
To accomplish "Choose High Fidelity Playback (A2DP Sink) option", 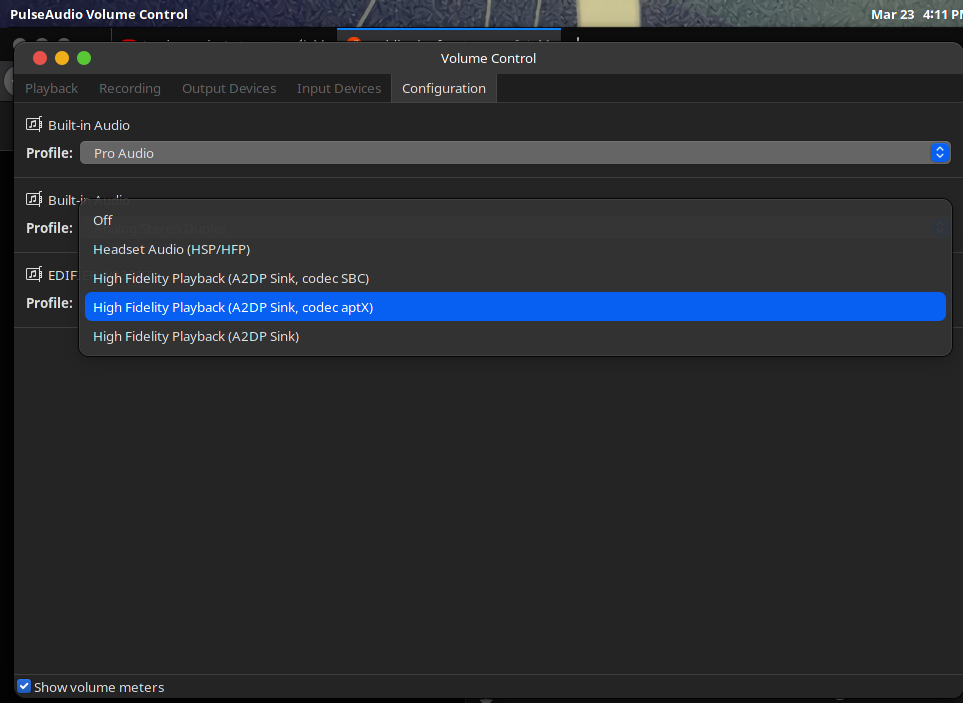I will (515, 336).
